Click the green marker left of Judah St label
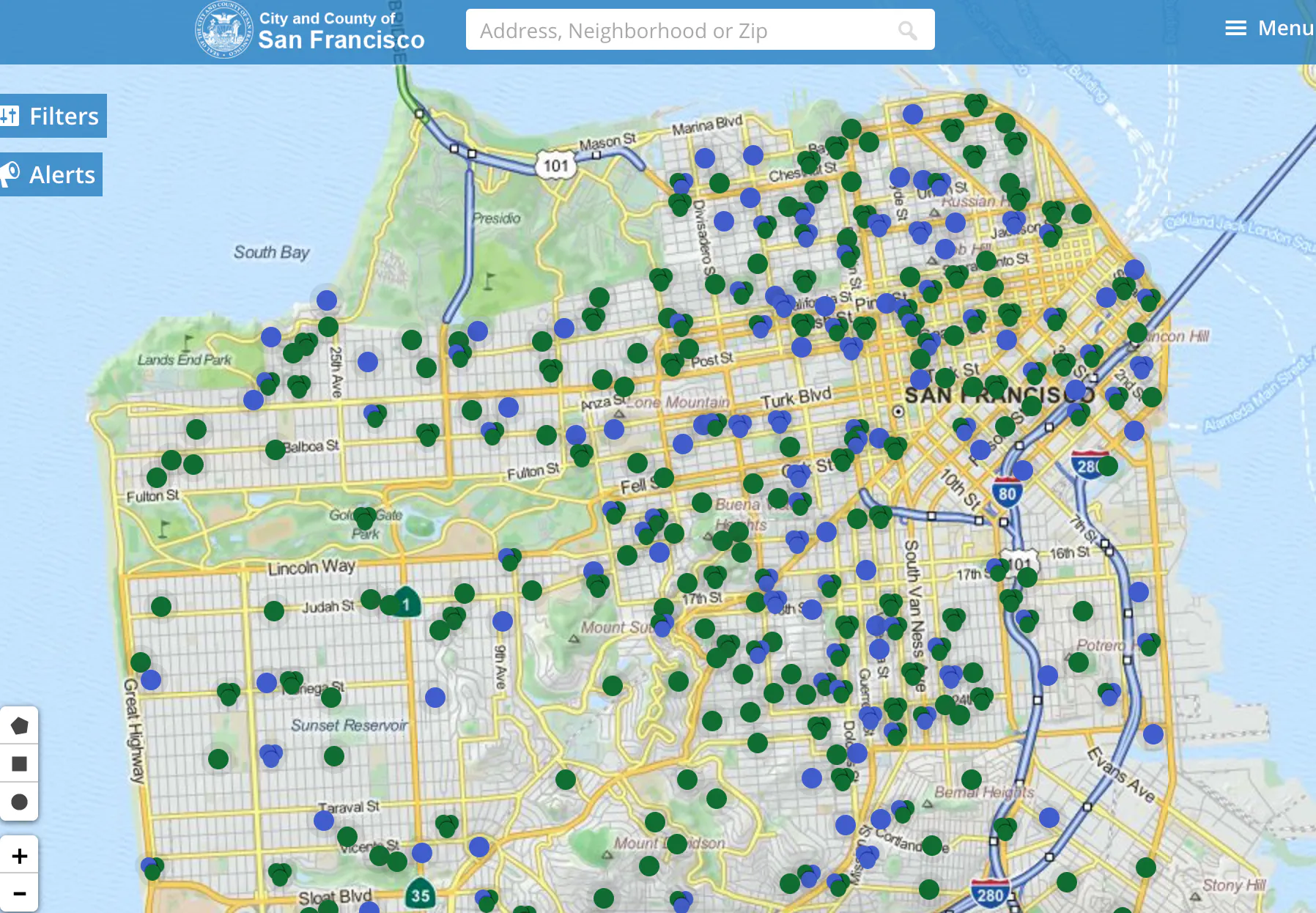Image resolution: width=1316 pixels, height=913 pixels. pyautogui.click(x=274, y=611)
